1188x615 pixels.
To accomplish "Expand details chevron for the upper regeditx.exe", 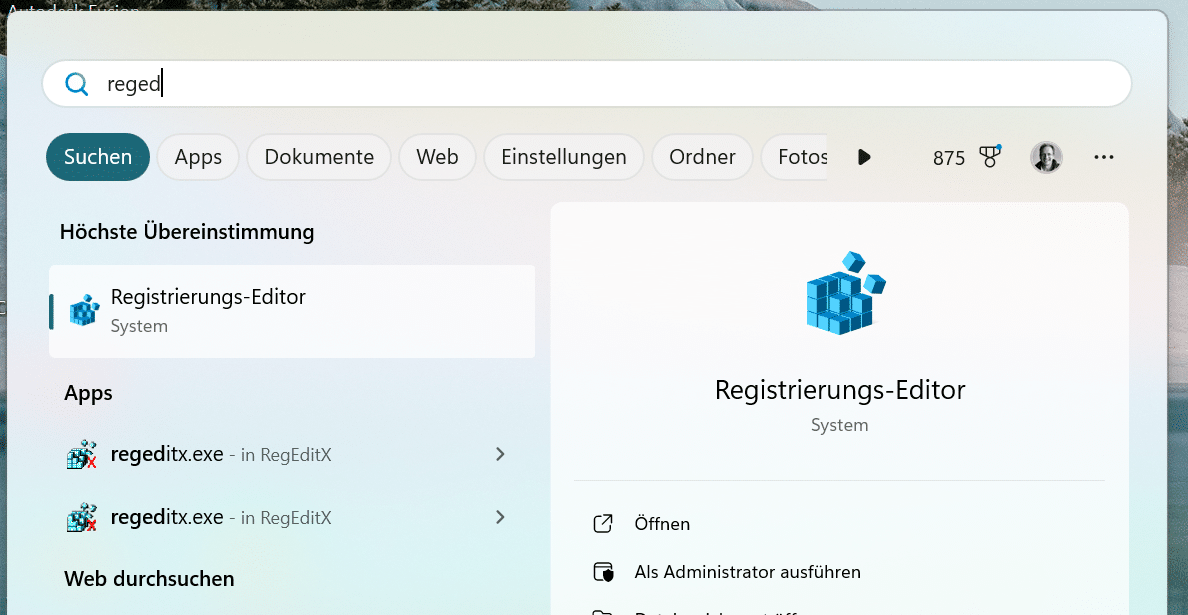I will click(x=501, y=455).
